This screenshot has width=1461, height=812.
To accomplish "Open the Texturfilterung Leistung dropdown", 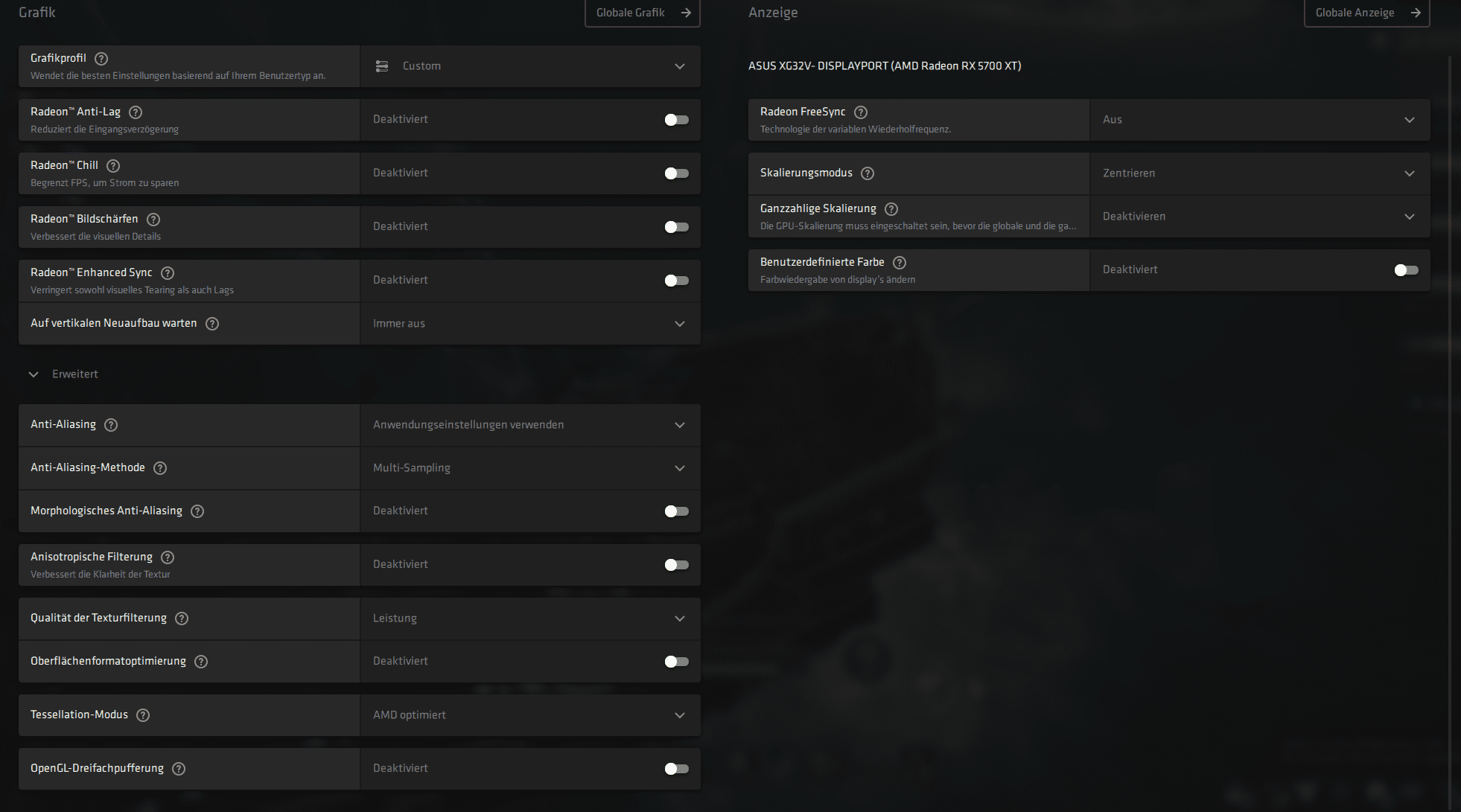I will [x=530, y=618].
